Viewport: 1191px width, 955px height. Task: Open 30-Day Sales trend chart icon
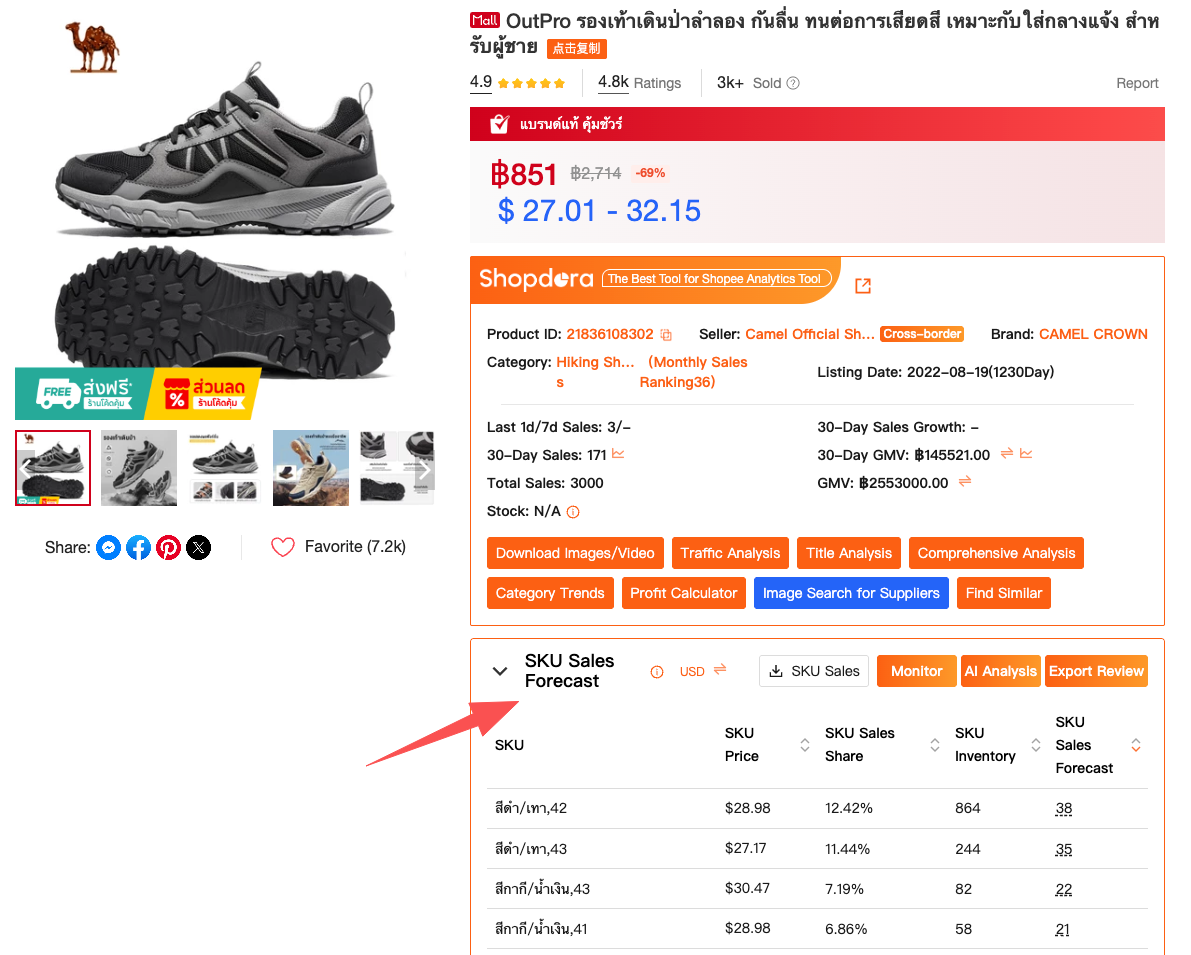[x=619, y=455]
